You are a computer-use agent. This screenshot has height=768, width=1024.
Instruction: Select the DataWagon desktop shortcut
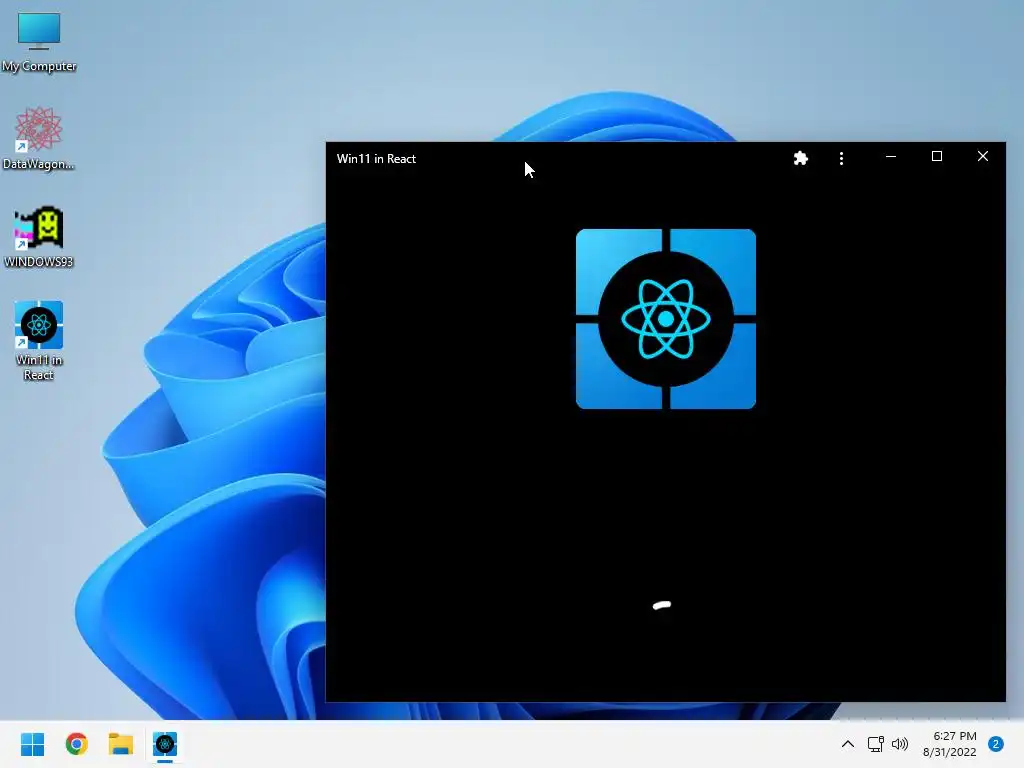tap(39, 138)
